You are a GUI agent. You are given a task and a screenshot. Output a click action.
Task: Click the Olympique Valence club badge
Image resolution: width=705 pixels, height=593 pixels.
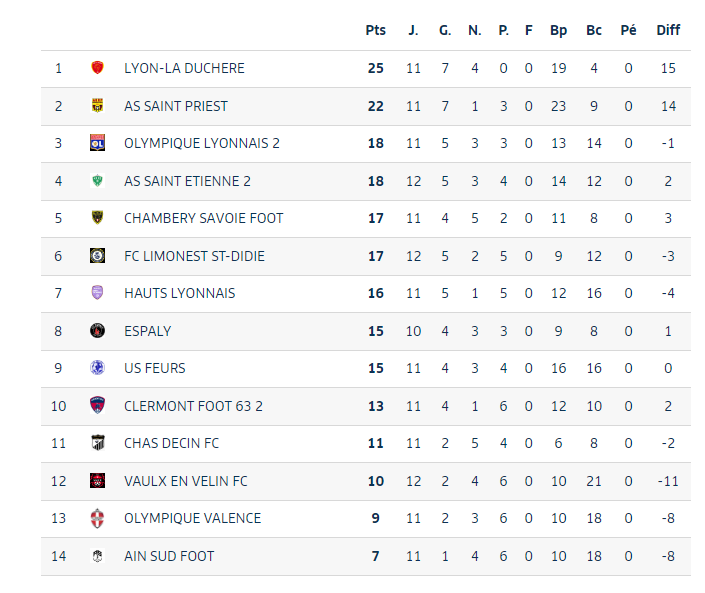pyautogui.click(x=98, y=518)
